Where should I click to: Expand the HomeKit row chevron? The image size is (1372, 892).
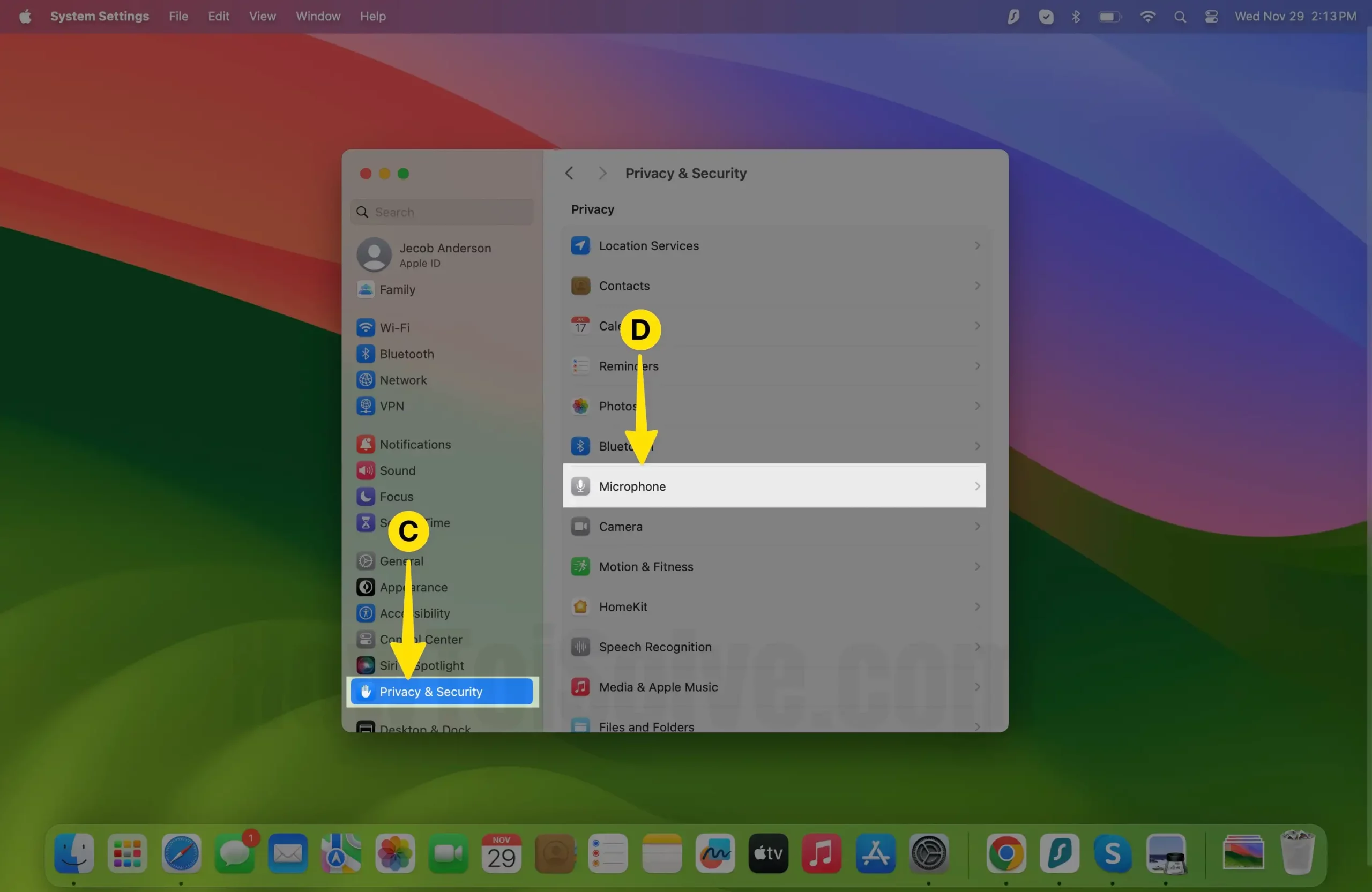click(977, 606)
